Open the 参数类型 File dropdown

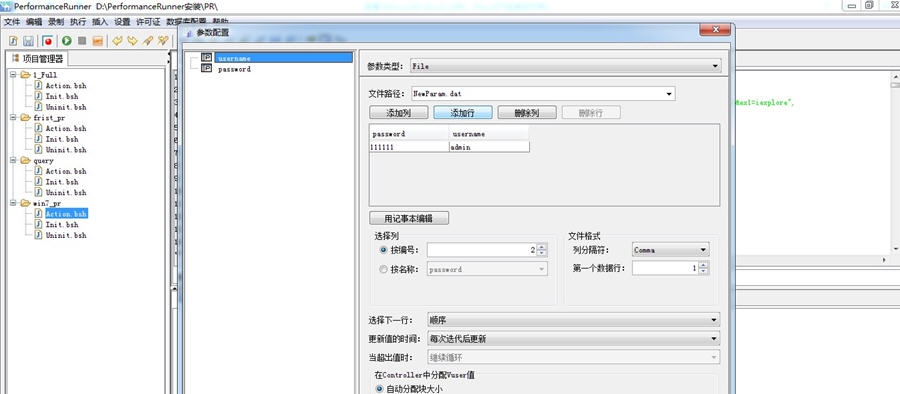coord(715,67)
